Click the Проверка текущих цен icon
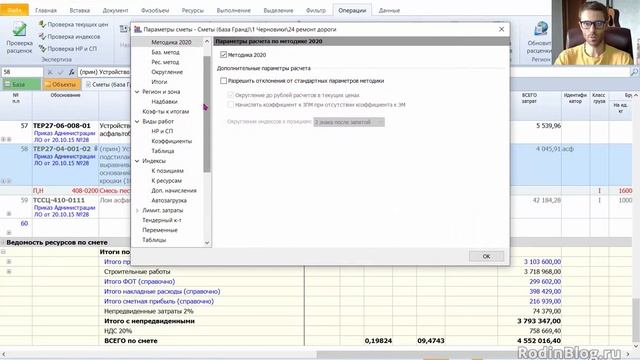 tap(42, 24)
